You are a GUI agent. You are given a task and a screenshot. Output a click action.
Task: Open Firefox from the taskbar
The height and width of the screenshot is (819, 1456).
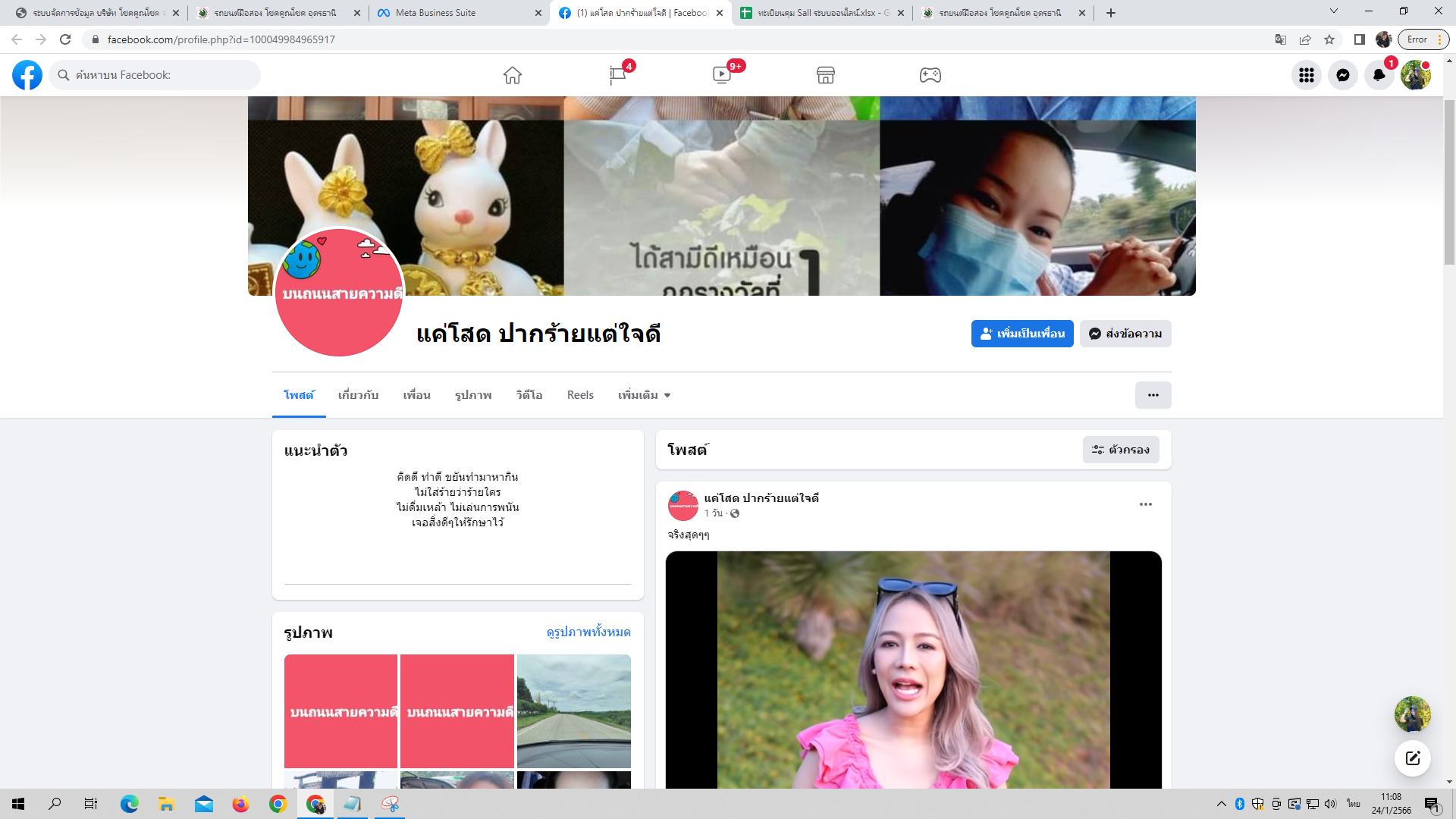(x=241, y=804)
